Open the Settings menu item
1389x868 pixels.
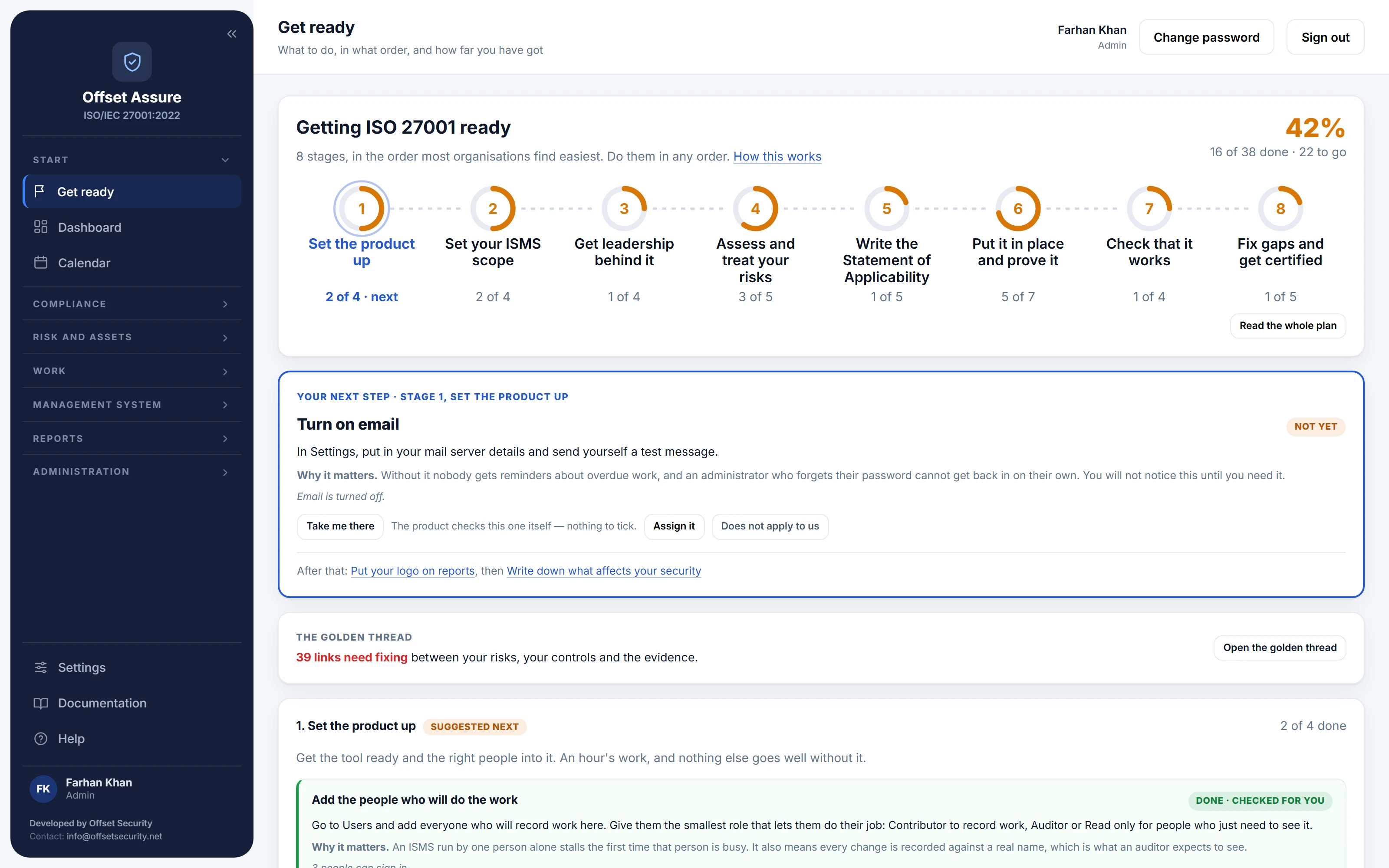pyautogui.click(x=132, y=667)
